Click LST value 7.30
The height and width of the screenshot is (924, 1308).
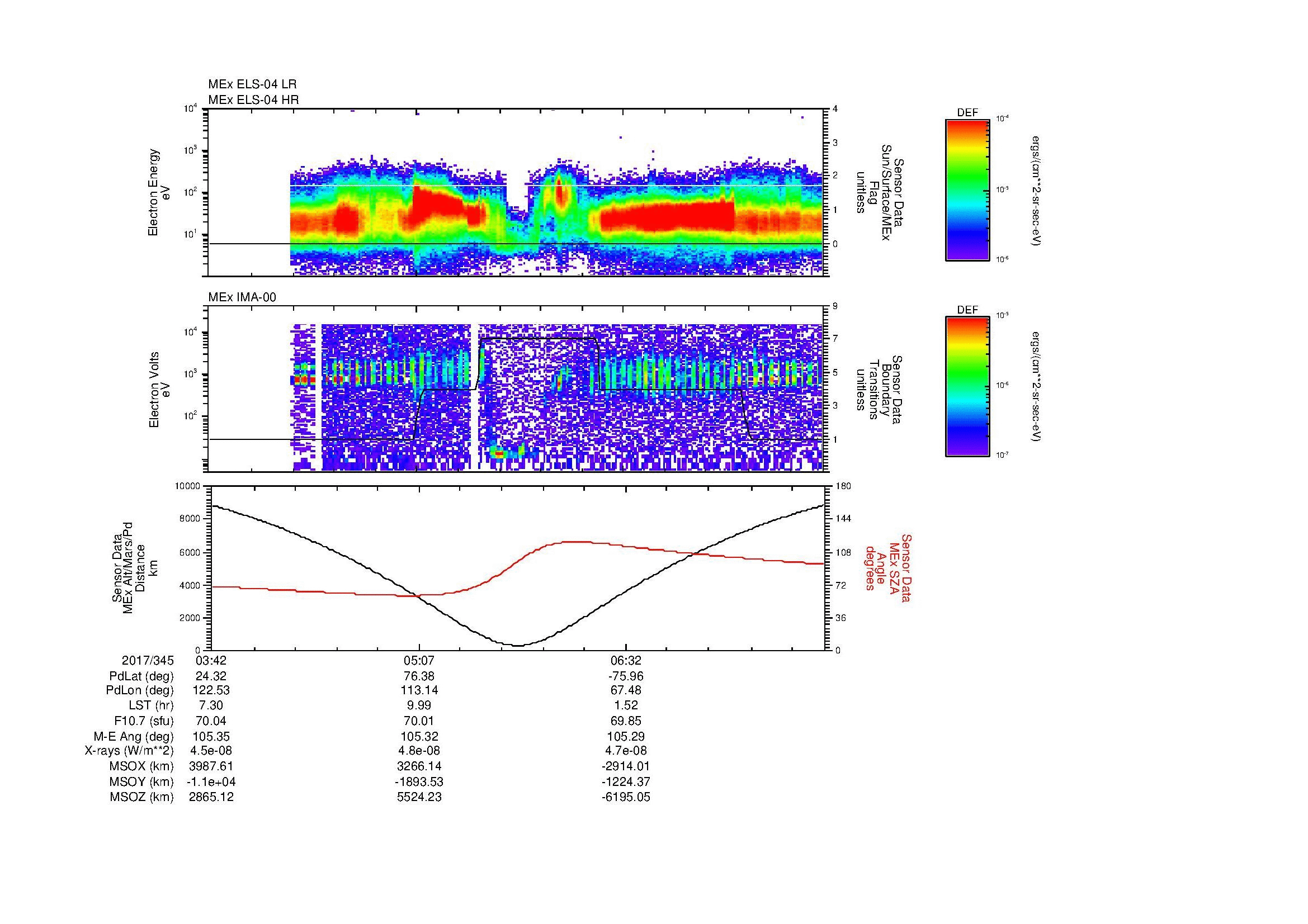click(211, 706)
